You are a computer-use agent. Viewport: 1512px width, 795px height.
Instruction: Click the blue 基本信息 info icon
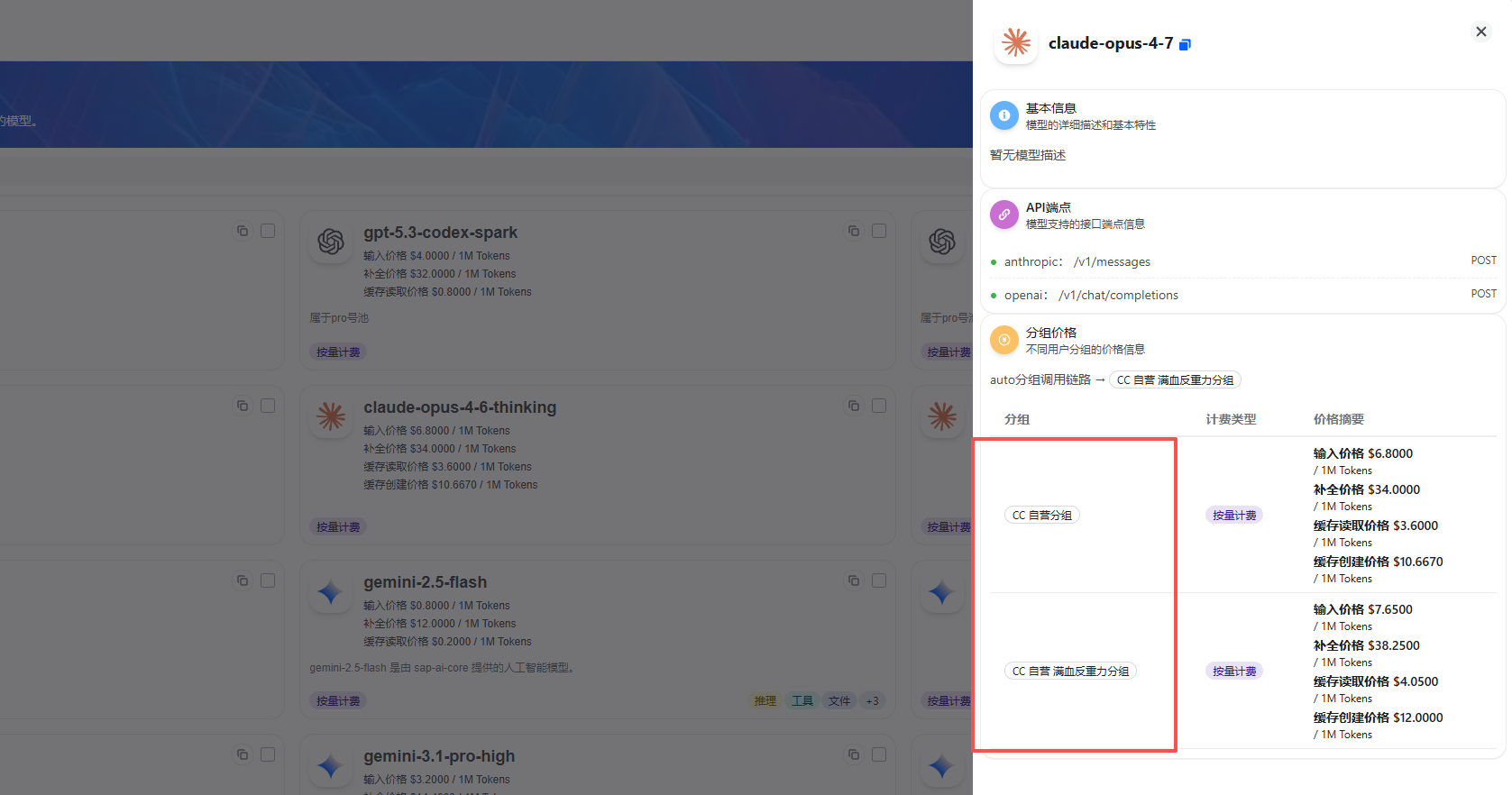pos(1003,115)
